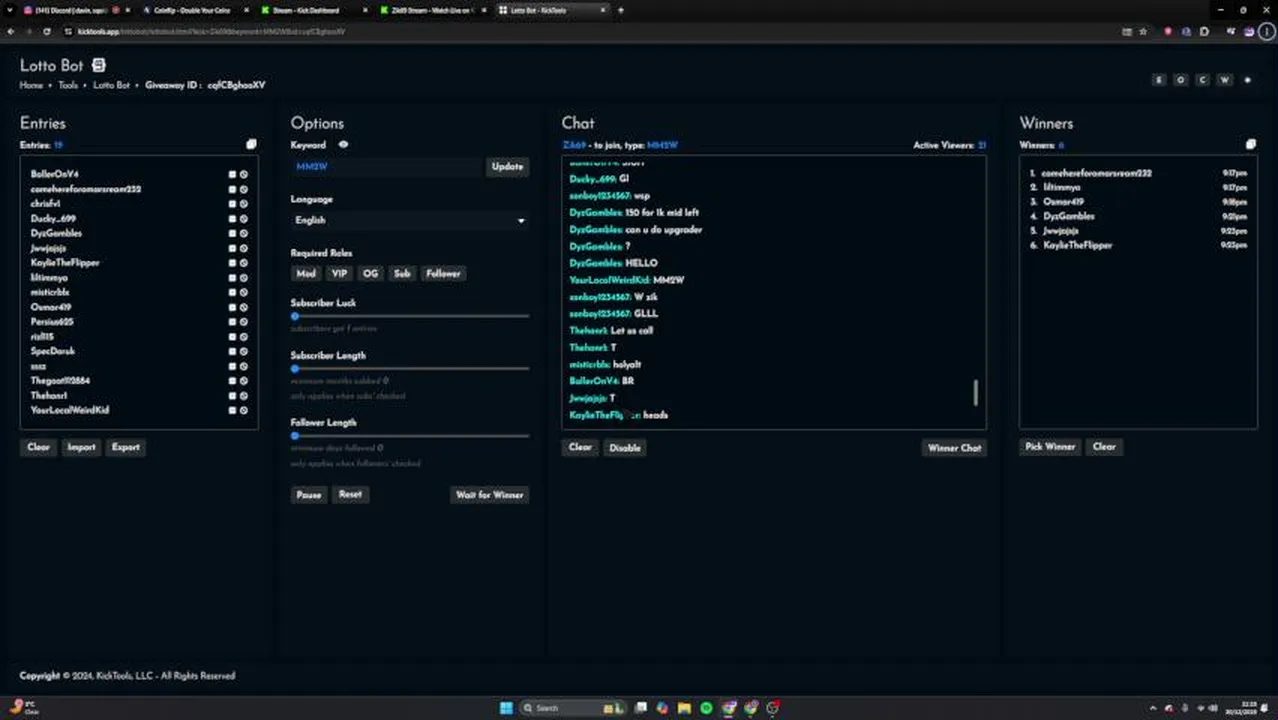Ban DyzGambles from the entries list

coord(243,233)
